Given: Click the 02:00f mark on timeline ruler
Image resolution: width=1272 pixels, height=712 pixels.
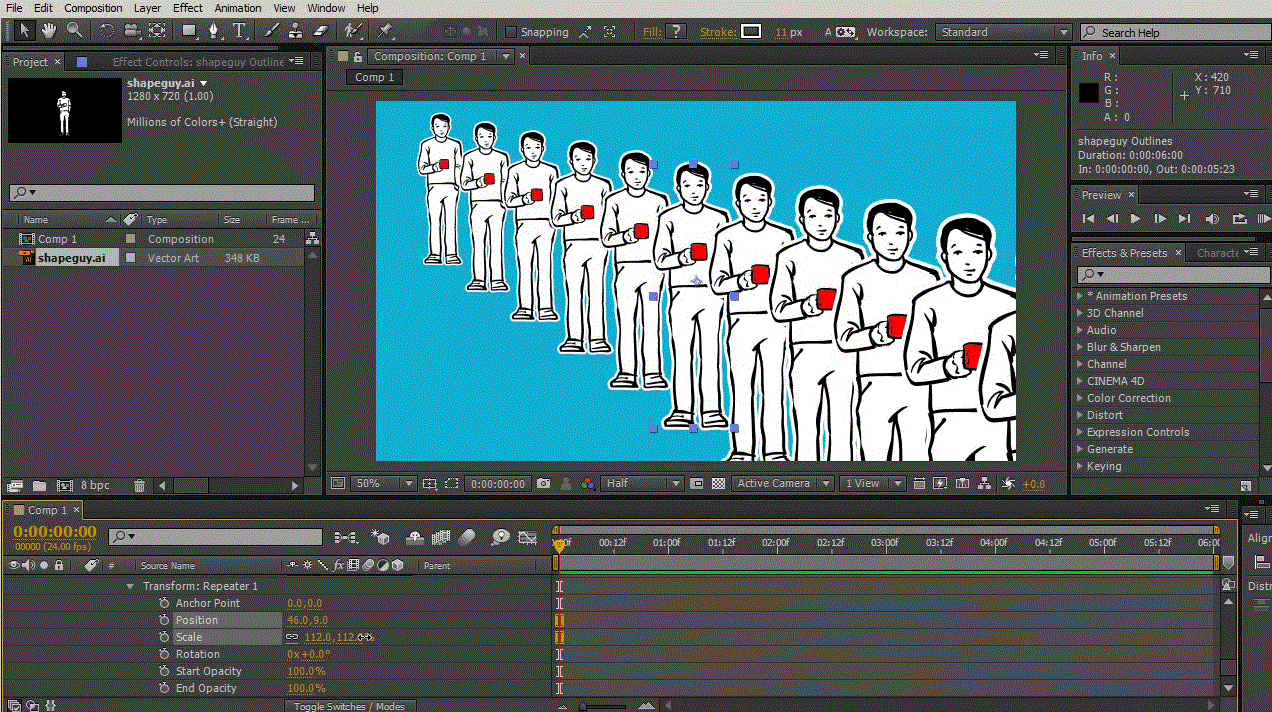Looking at the screenshot, I should 775,542.
